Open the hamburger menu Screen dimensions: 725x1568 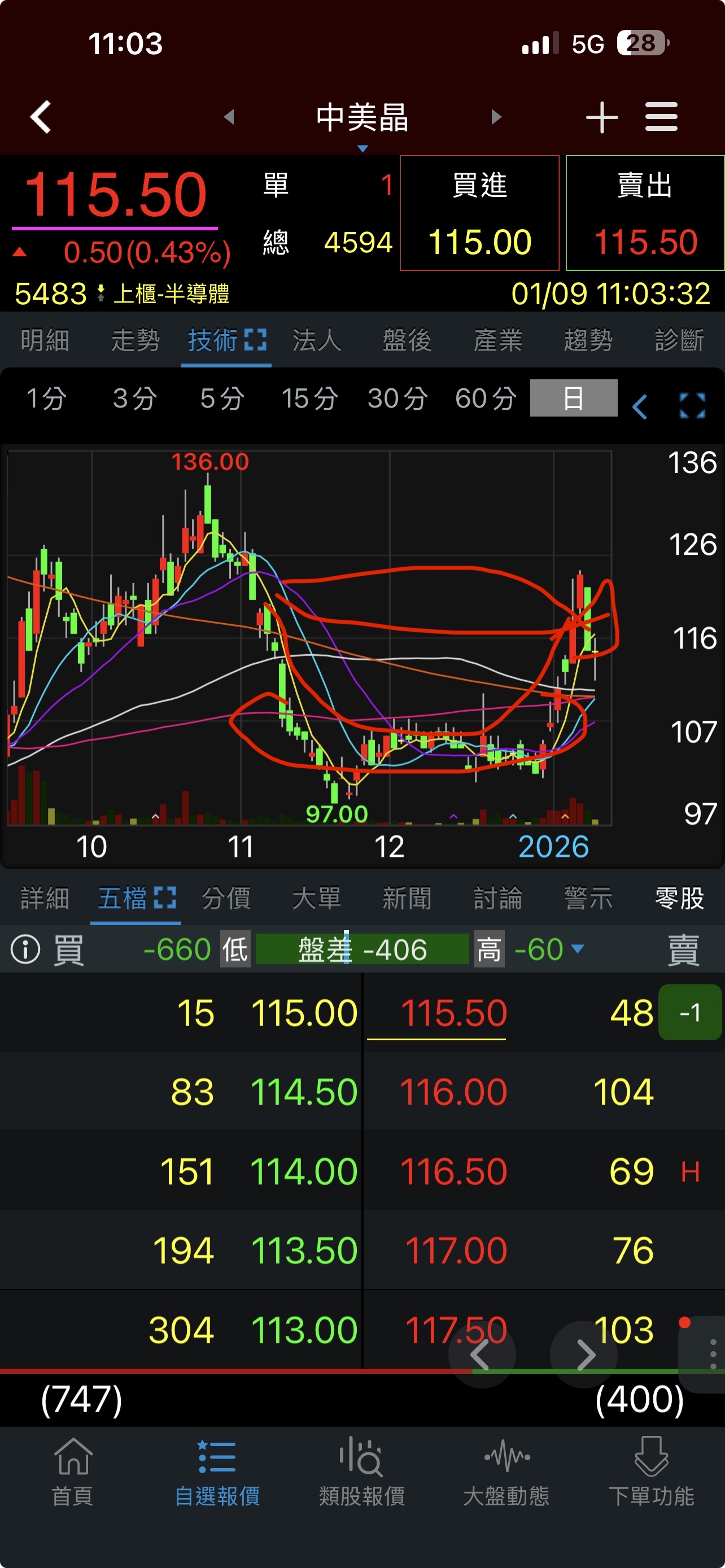point(661,117)
